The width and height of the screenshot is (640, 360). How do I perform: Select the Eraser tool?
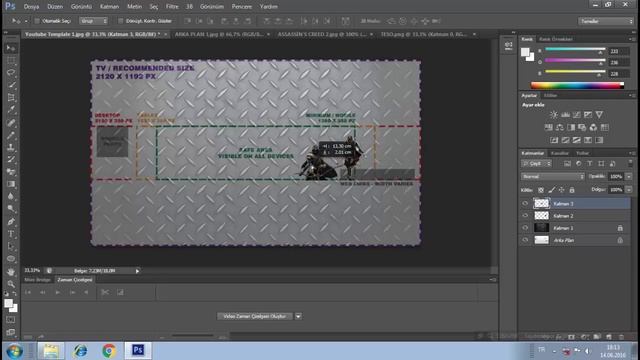click(11, 172)
